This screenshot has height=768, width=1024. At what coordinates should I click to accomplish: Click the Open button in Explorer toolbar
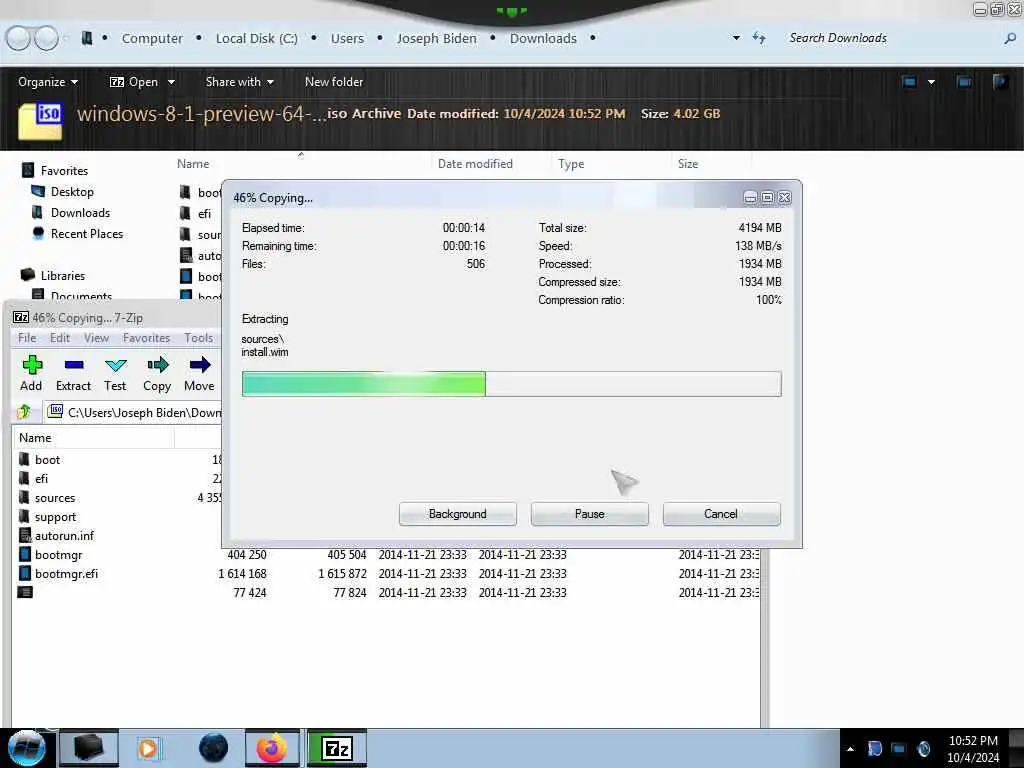pos(134,82)
